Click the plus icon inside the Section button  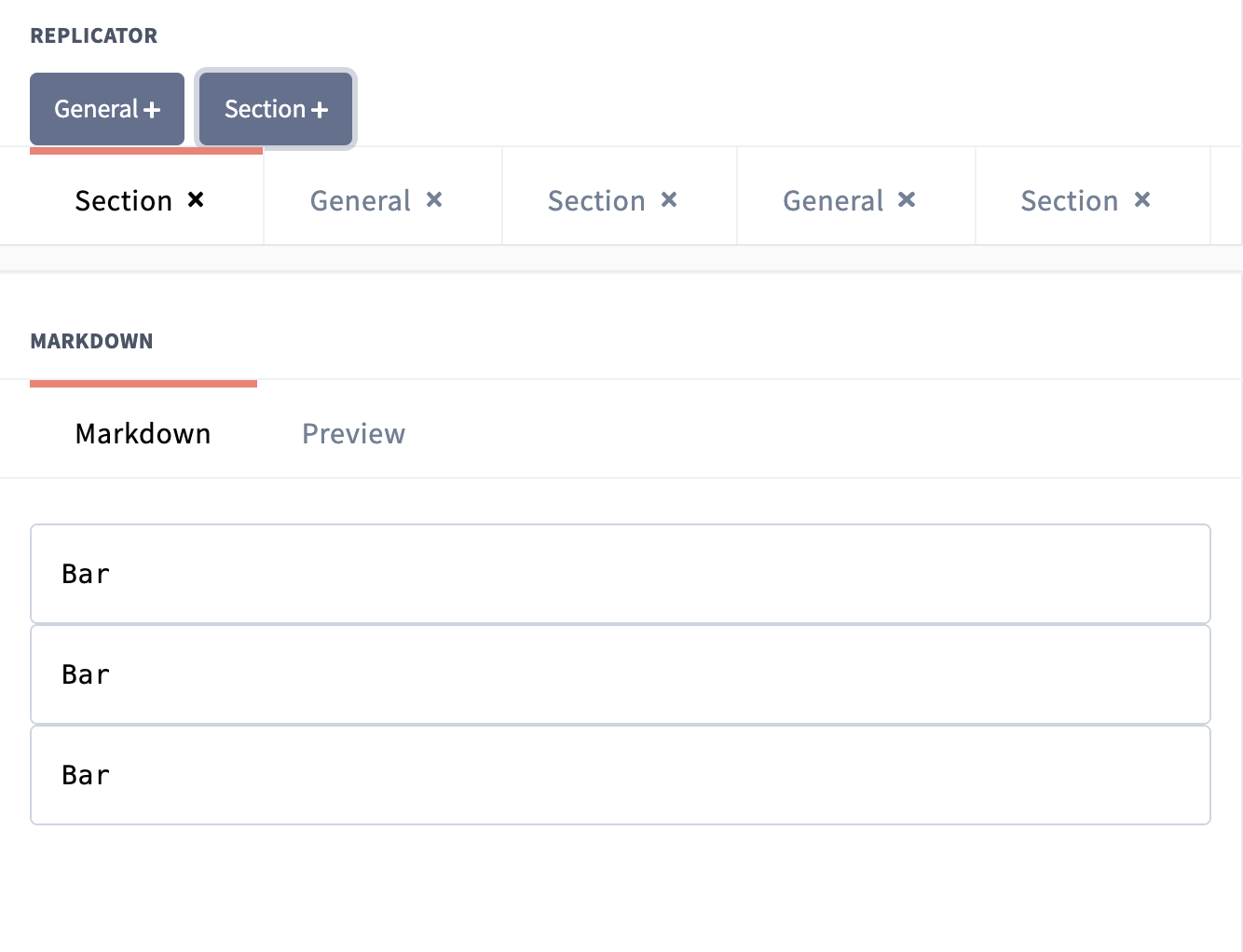tap(320, 109)
